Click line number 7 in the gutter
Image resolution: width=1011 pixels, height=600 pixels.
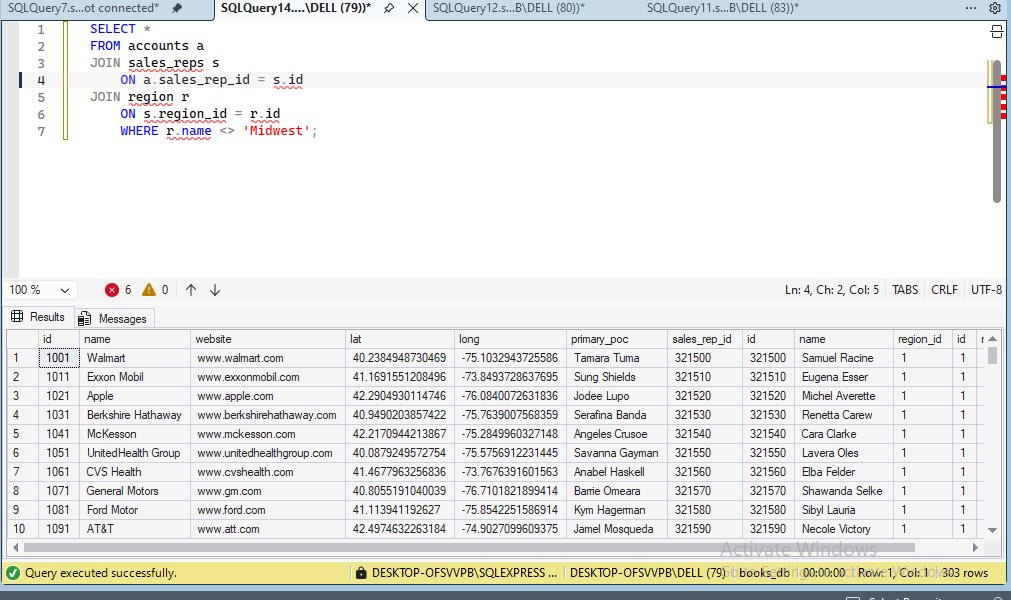[x=41, y=131]
